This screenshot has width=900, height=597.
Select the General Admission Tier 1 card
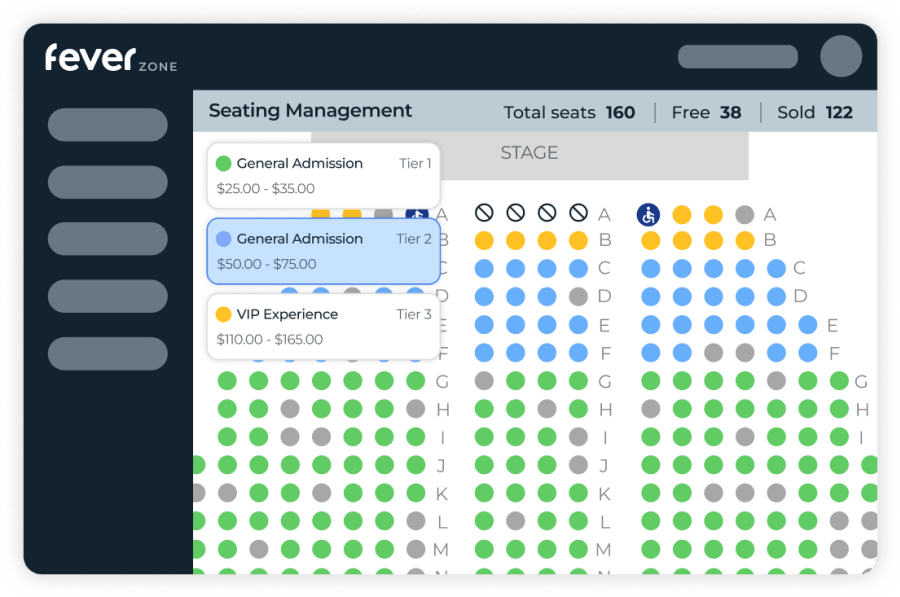(x=322, y=175)
